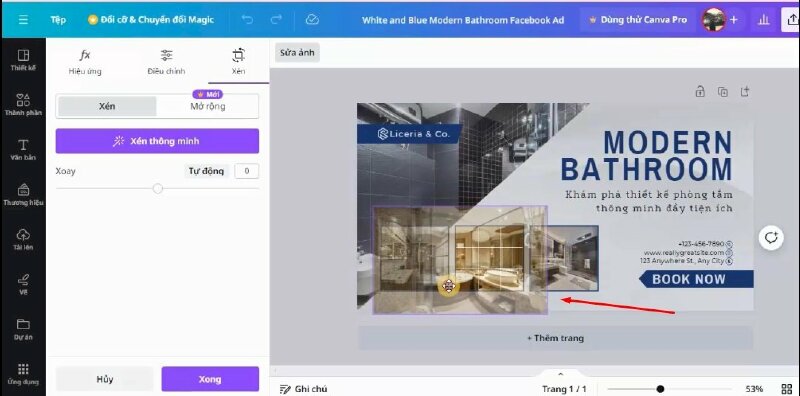Click the 53% zoom level
This screenshot has height=396, width=800.
754,389
